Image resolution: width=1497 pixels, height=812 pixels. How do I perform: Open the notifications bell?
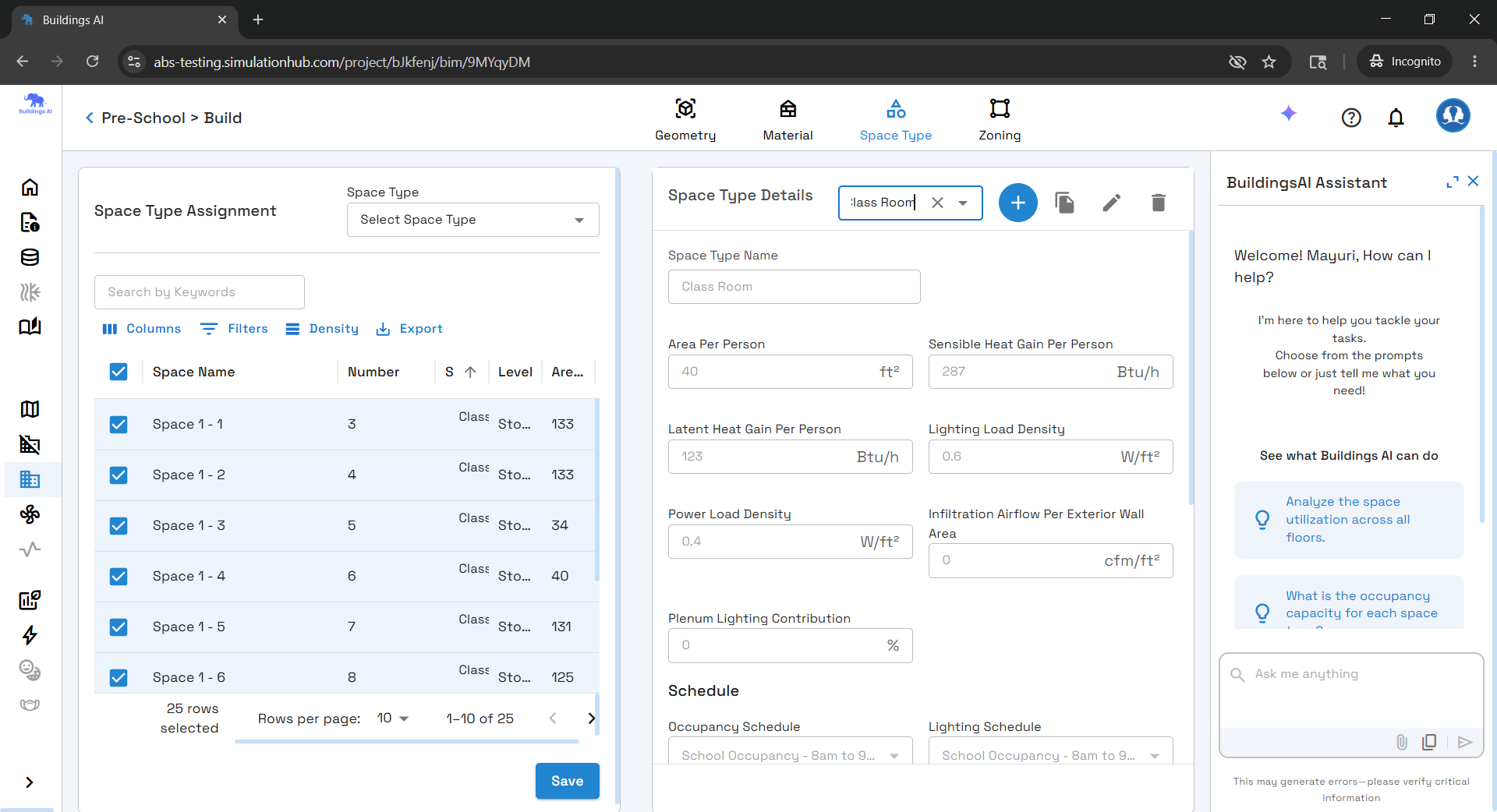pos(1396,118)
